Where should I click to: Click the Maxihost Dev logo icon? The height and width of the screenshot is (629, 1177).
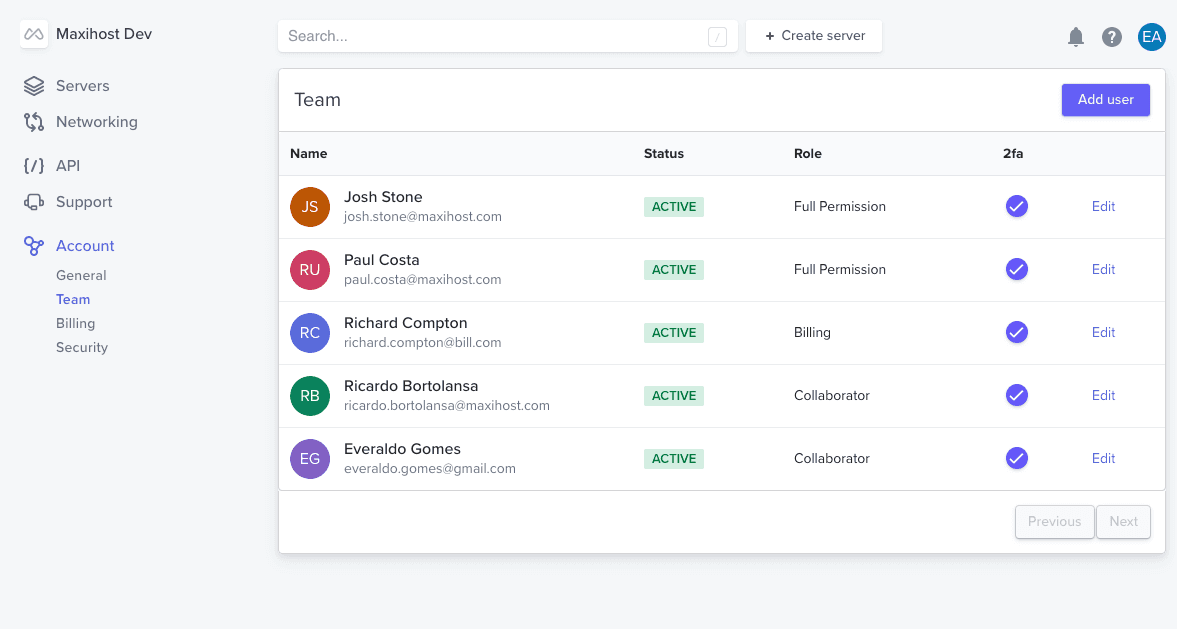click(x=33, y=33)
